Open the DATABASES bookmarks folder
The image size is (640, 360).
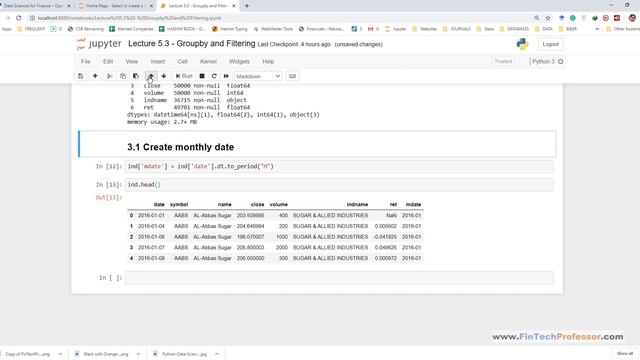(x=514, y=29)
